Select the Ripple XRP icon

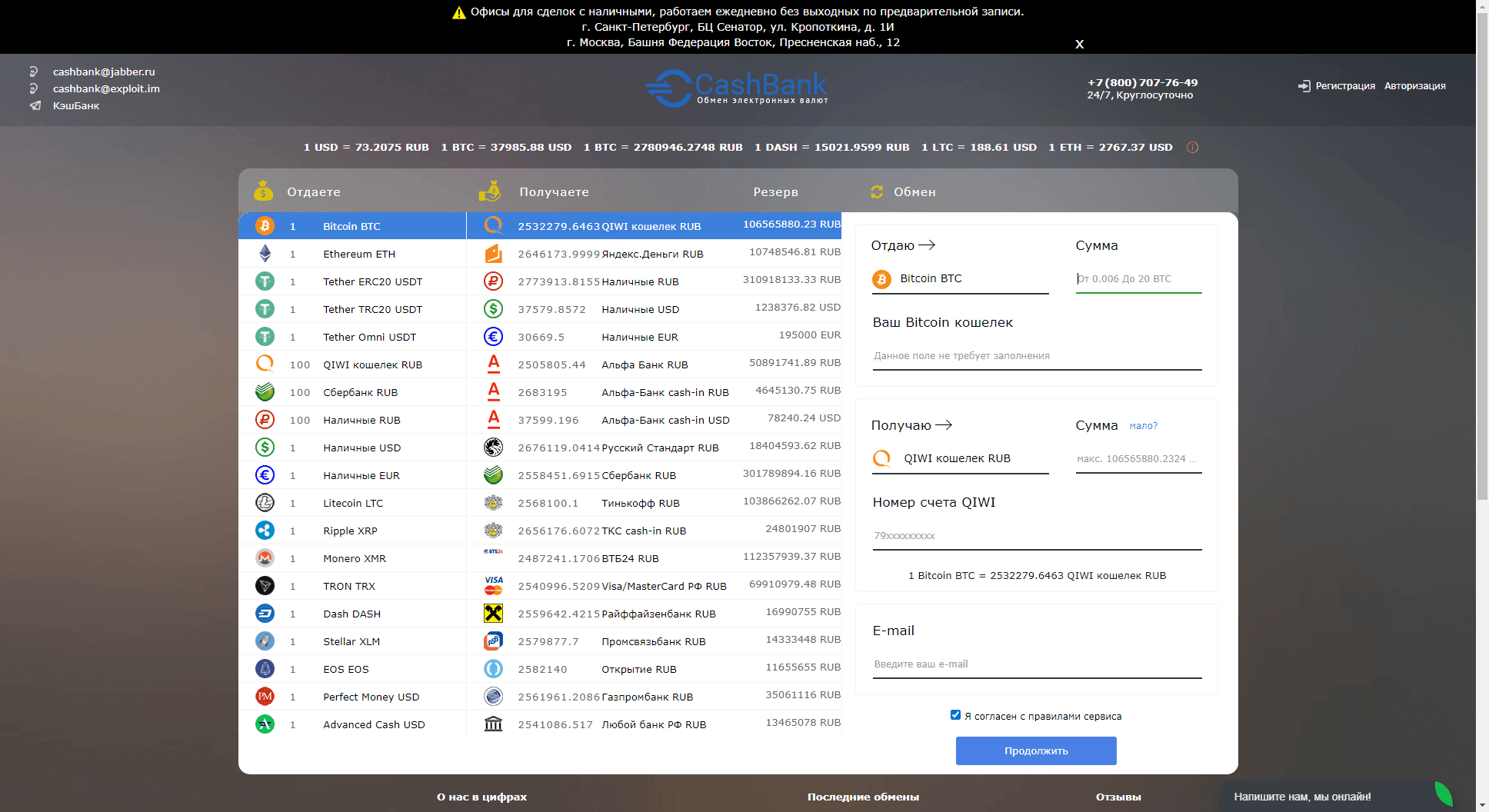[x=265, y=531]
